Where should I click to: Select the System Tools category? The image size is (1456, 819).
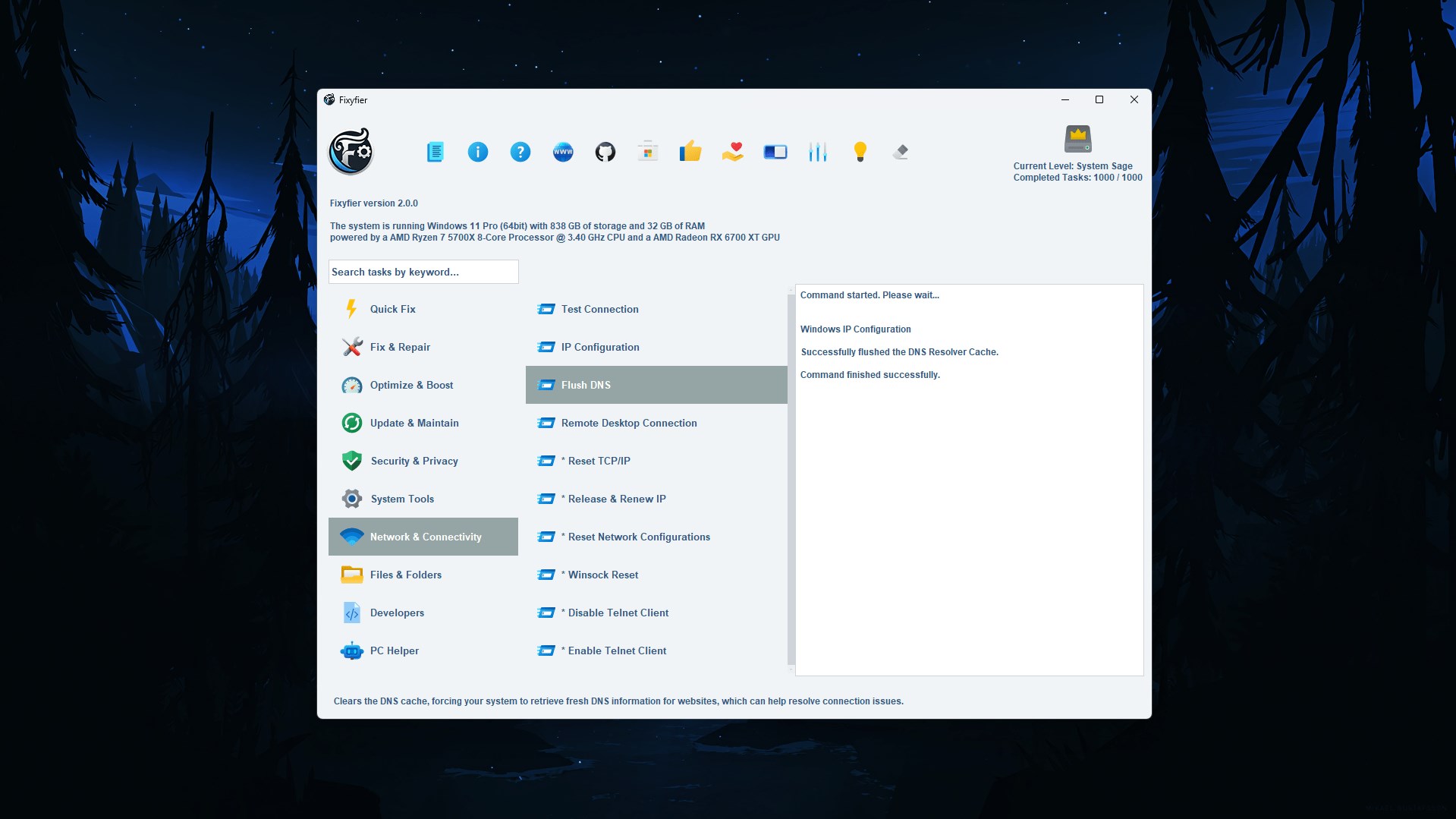tap(423, 499)
